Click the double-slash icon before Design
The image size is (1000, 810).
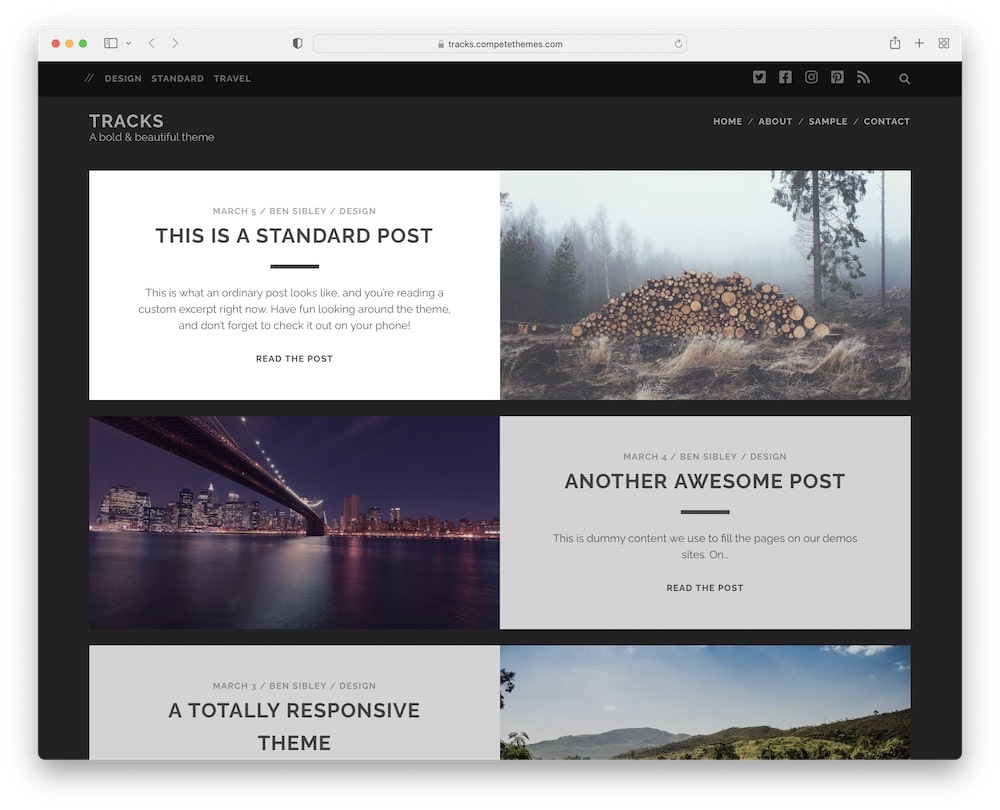[89, 78]
